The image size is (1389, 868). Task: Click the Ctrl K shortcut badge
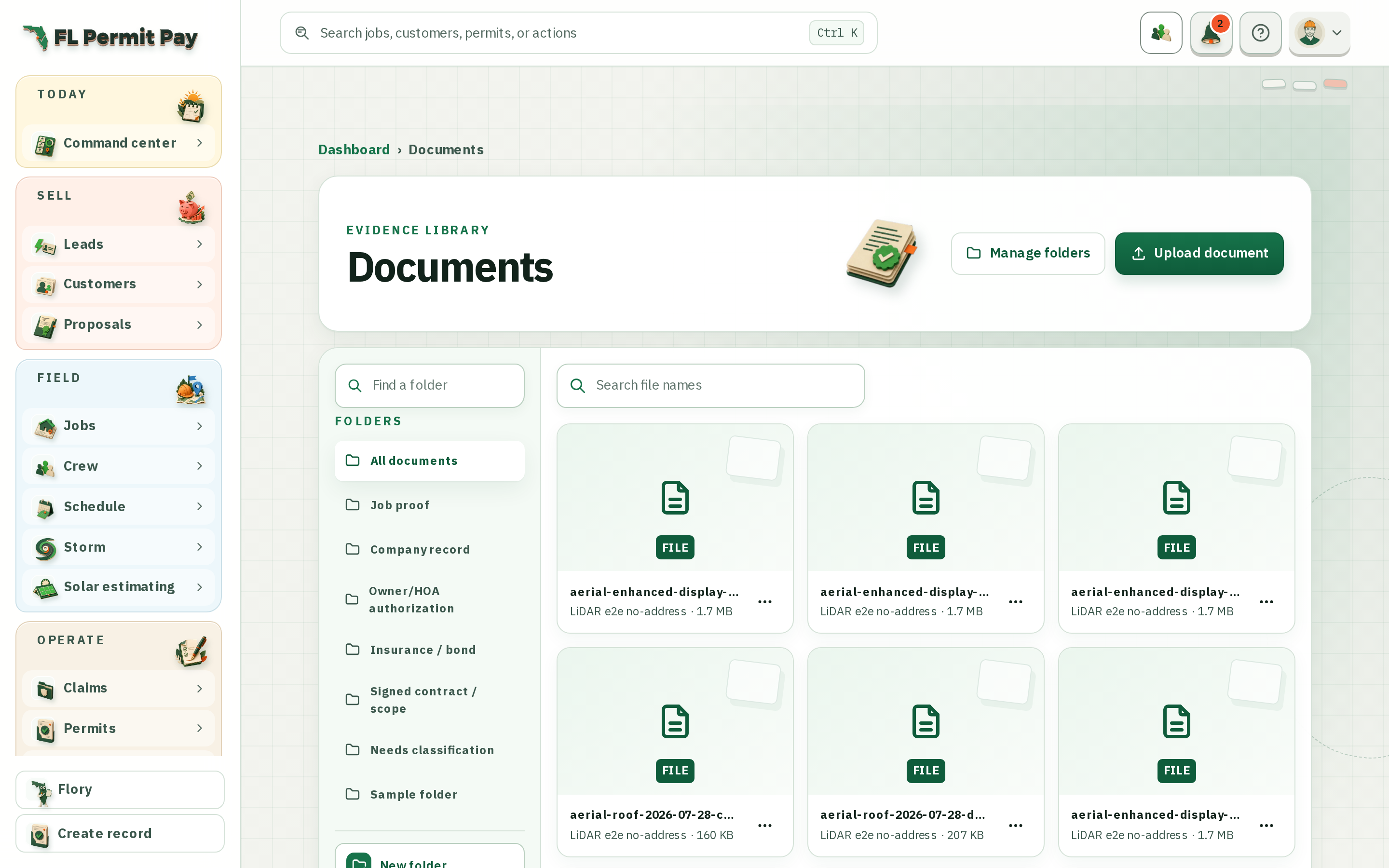pyautogui.click(x=837, y=33)
